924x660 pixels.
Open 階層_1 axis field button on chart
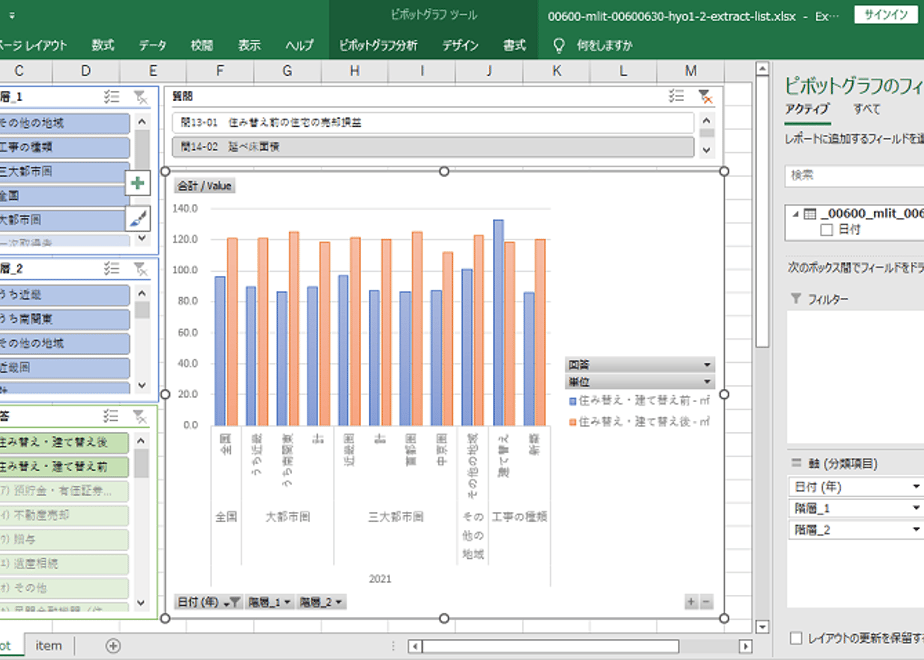click(269, 602)
